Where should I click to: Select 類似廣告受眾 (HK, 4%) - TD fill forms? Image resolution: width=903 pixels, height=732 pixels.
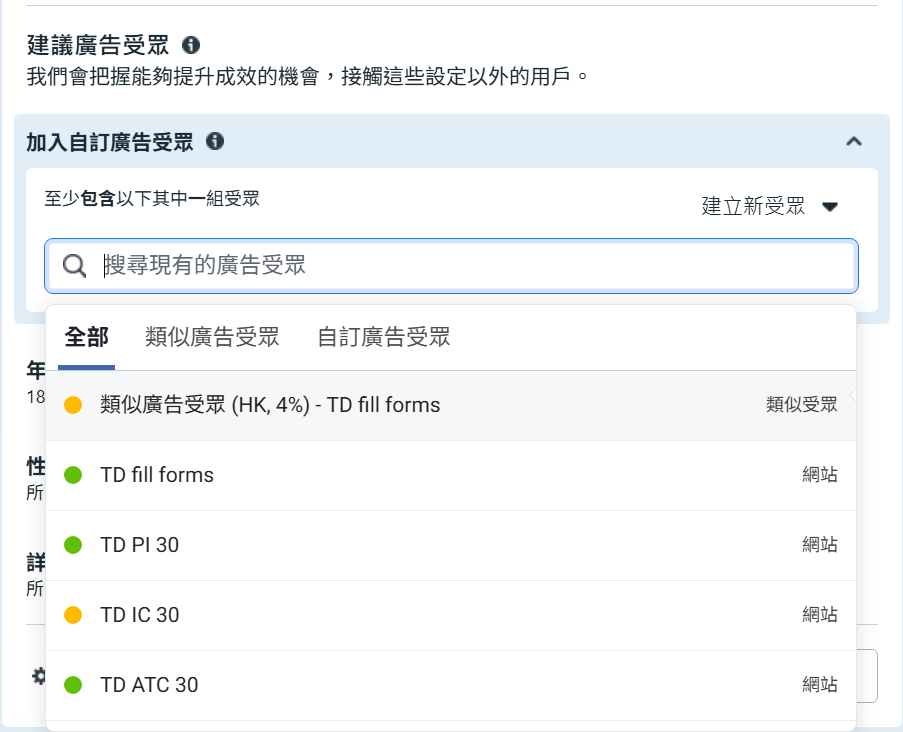coord(270,405)
